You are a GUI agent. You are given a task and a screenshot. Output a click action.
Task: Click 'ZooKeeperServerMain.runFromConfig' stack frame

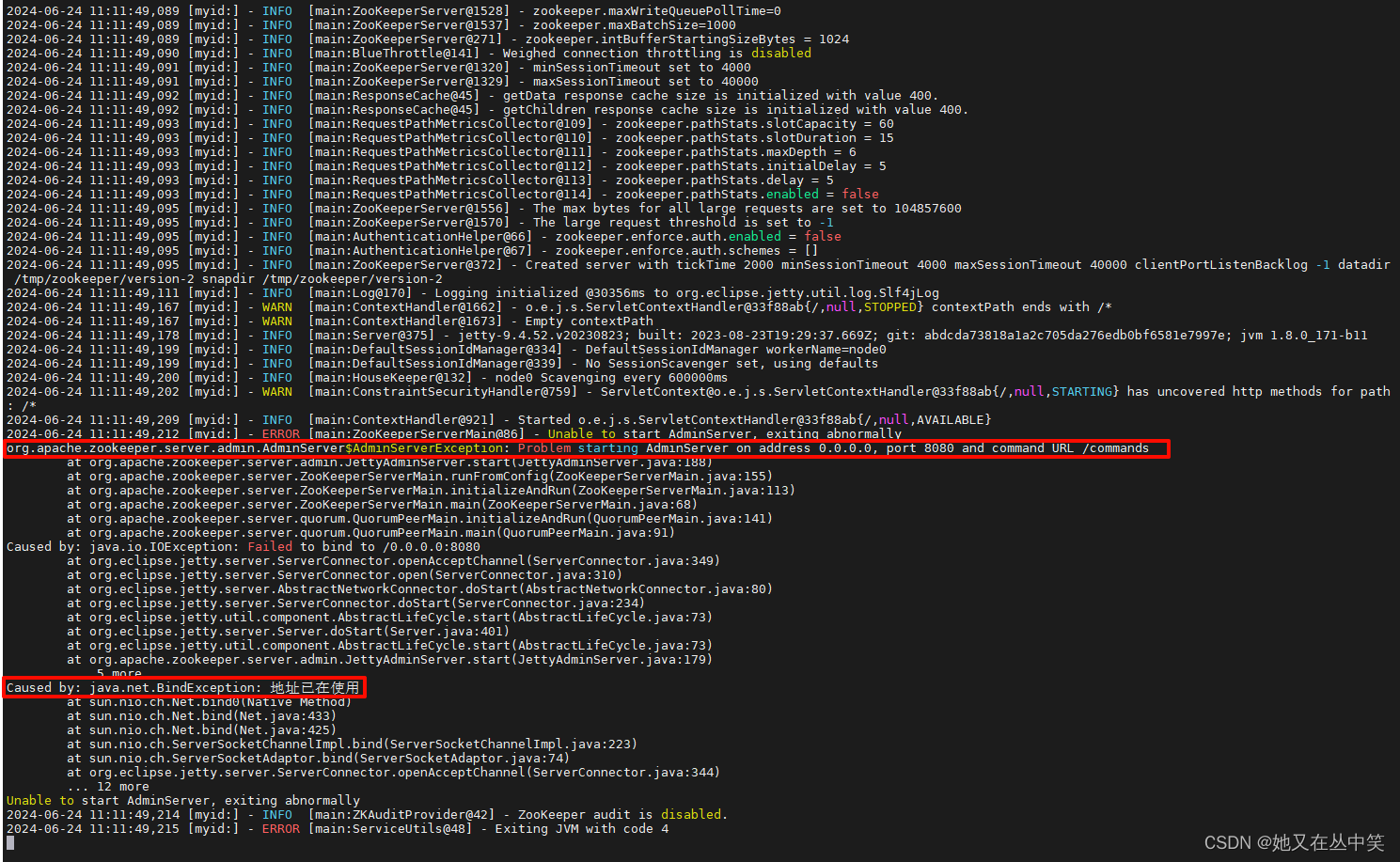coord(419,477)
